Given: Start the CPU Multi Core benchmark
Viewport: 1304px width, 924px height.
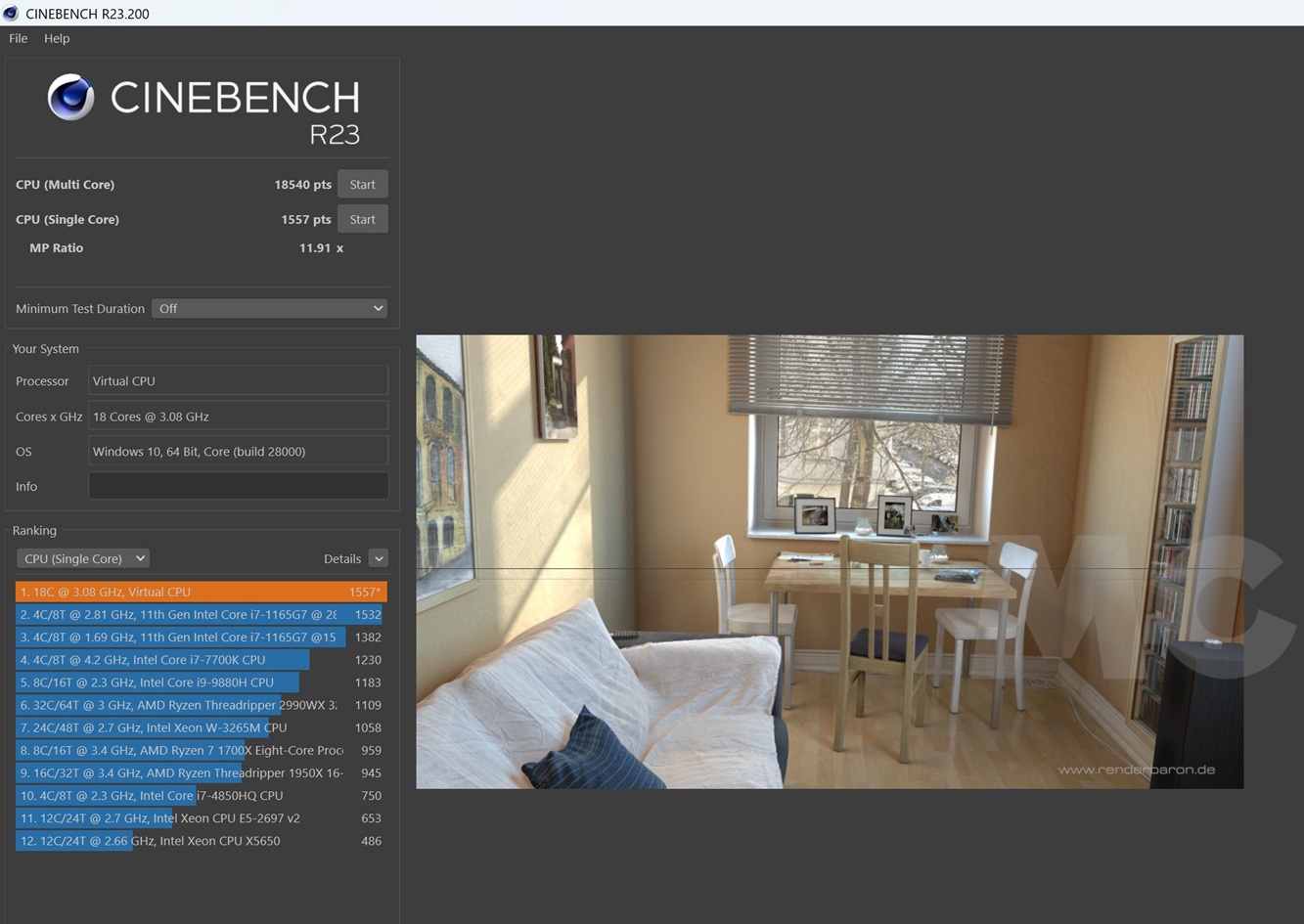Looking at the screenshot, I should pyautogui.click(x=362, y=184).
